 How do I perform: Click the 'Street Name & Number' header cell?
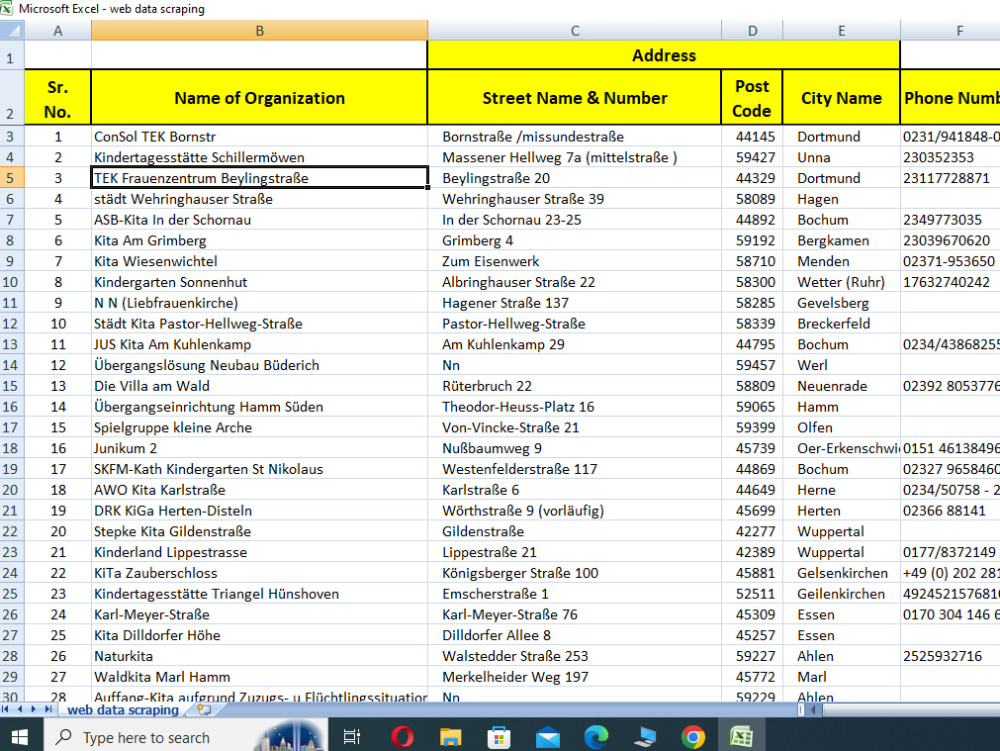574,98
